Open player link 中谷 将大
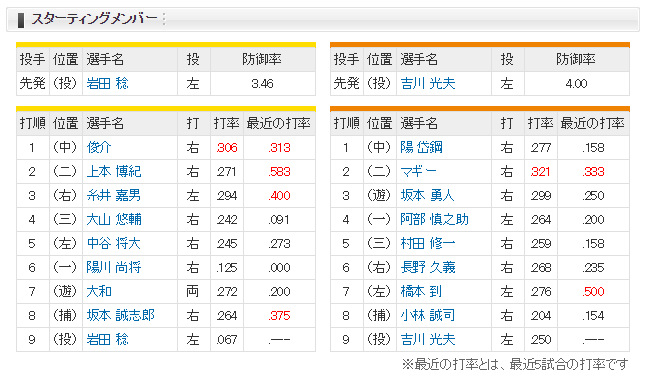 click(114, 243)
